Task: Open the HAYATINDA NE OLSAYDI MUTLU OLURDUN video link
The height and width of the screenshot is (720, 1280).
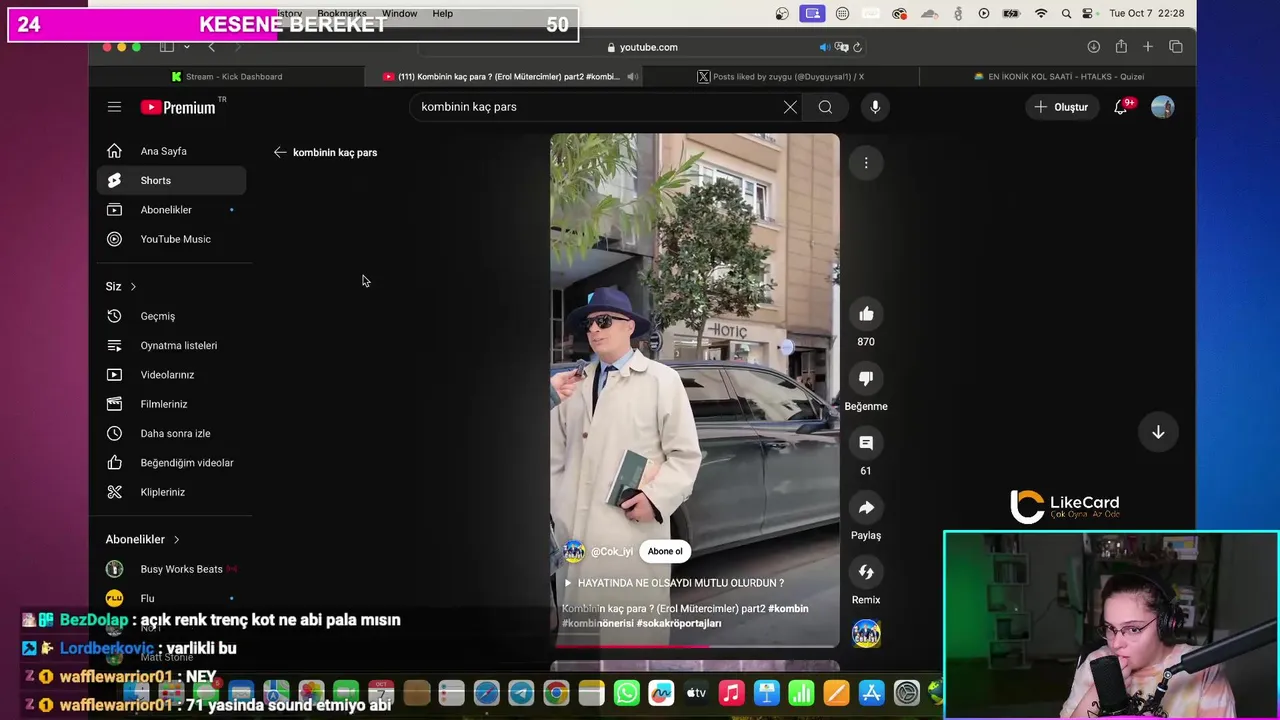Action: pos(673,583)
